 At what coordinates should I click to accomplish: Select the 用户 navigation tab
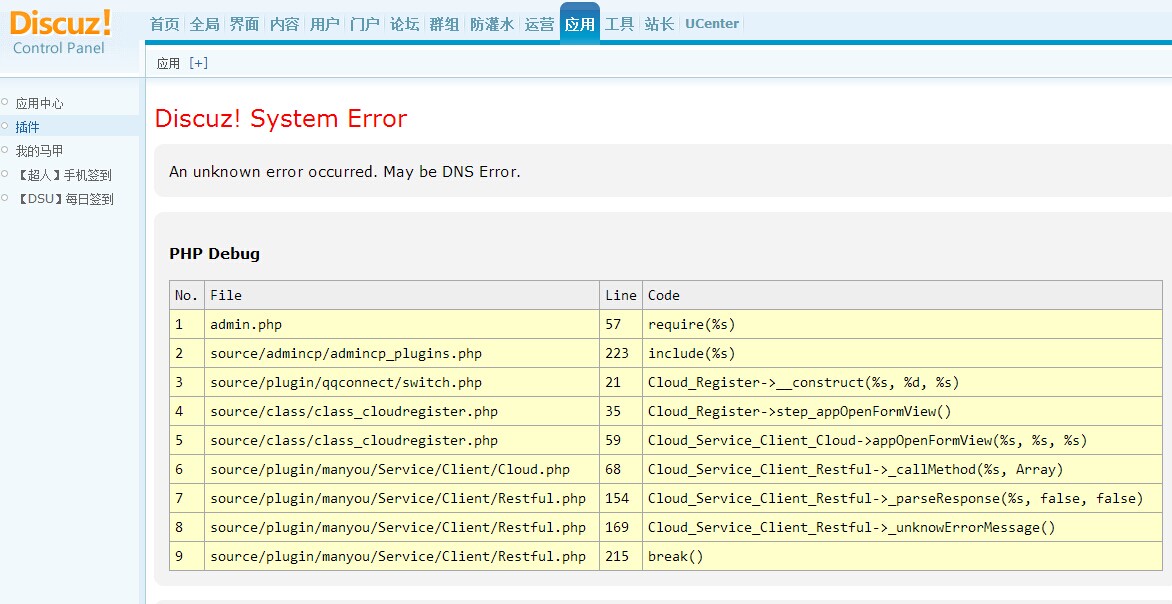pyautogui.click(x=325, y=24)
